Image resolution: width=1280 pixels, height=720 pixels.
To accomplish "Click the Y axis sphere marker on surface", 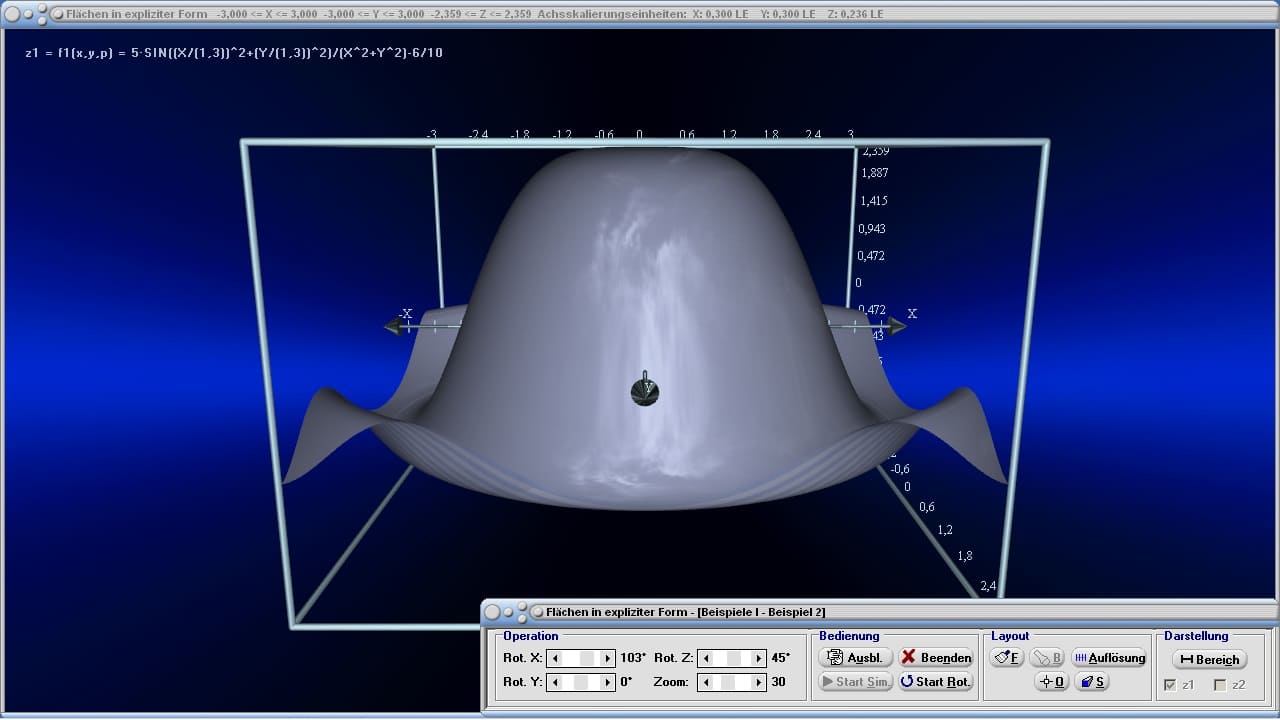I will click(x=645, y=391).
